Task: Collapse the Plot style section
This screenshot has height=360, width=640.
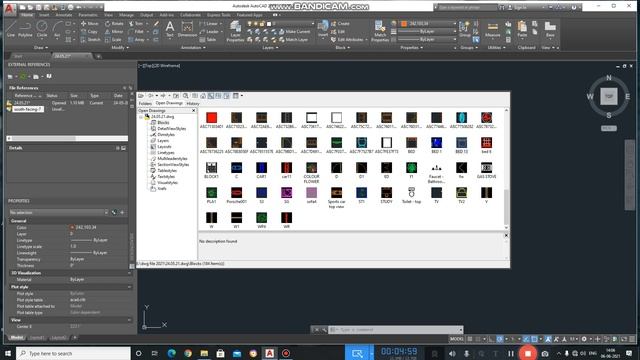Action: (129, 287)
